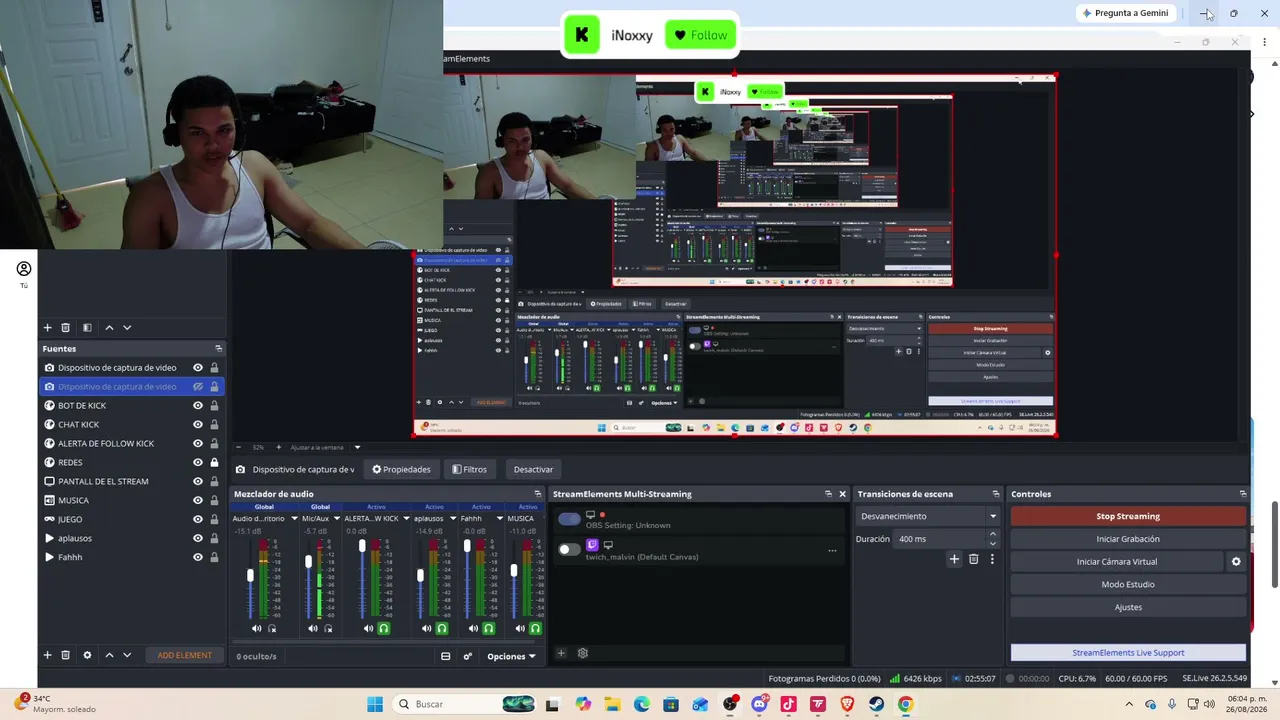Hide the Fahhh source
This screenshot has height=720, width=1280.
click(198, 557)
